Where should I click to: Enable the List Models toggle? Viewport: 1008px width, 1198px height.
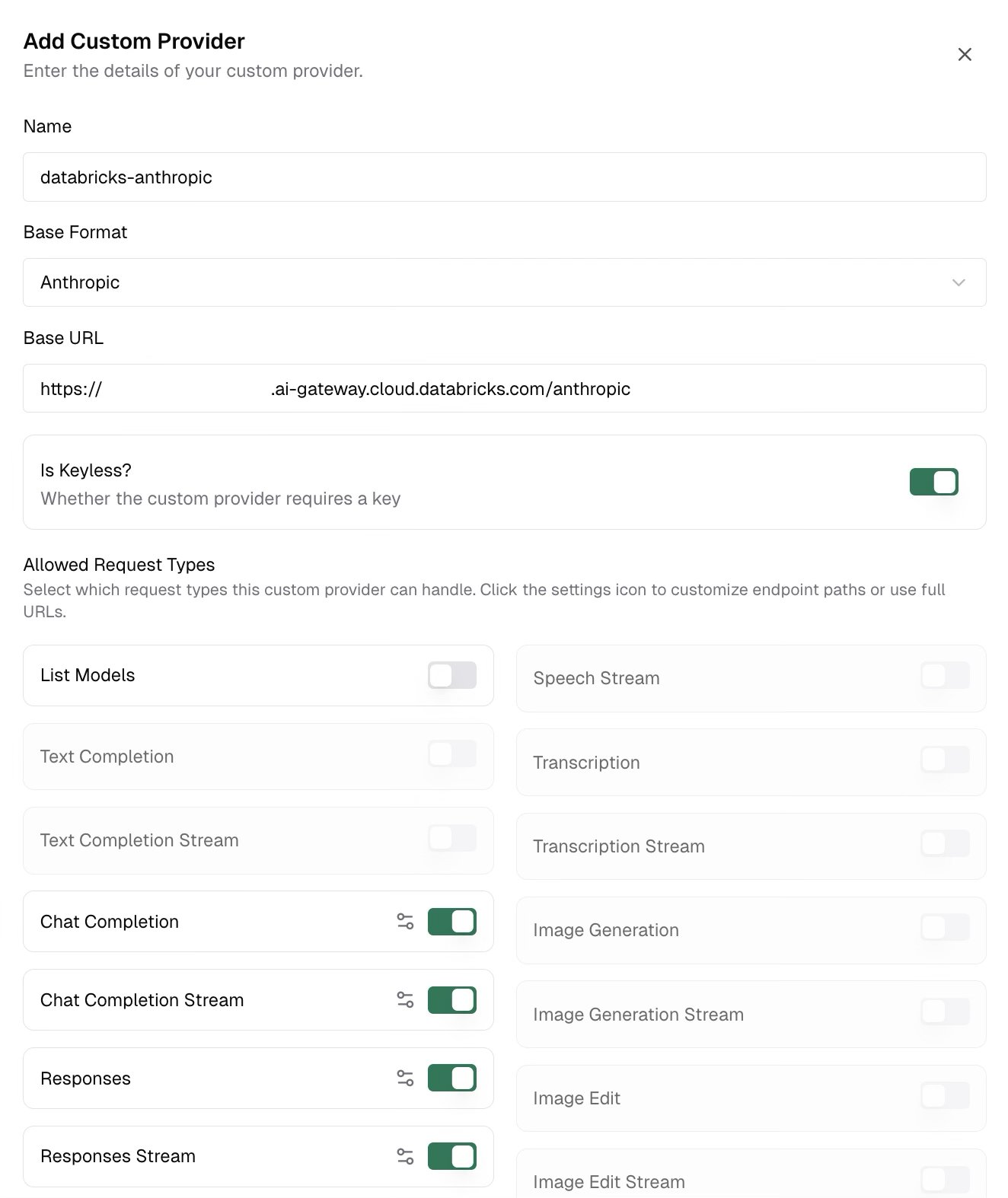point(452,675)
